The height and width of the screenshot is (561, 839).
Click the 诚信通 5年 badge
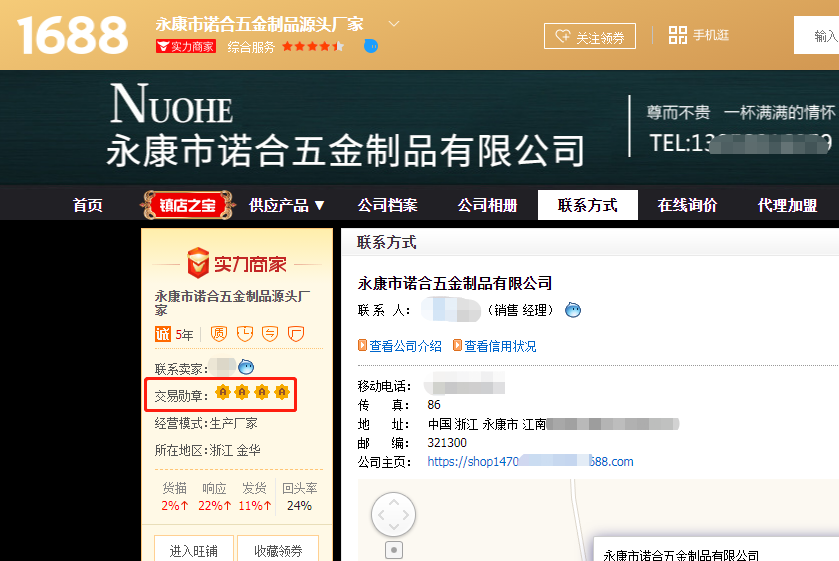click(174, 334)
